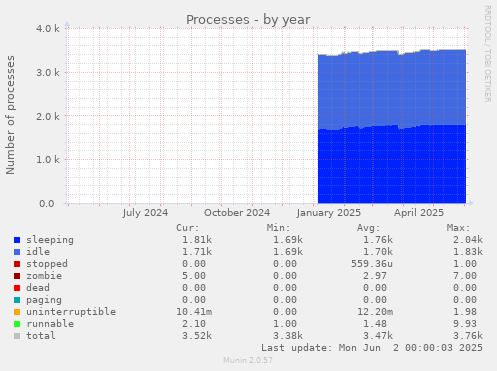This screenshot has height=371, width=497.
Task: Click the 'Last update' timestamp line
Action: tap(372, 348)
